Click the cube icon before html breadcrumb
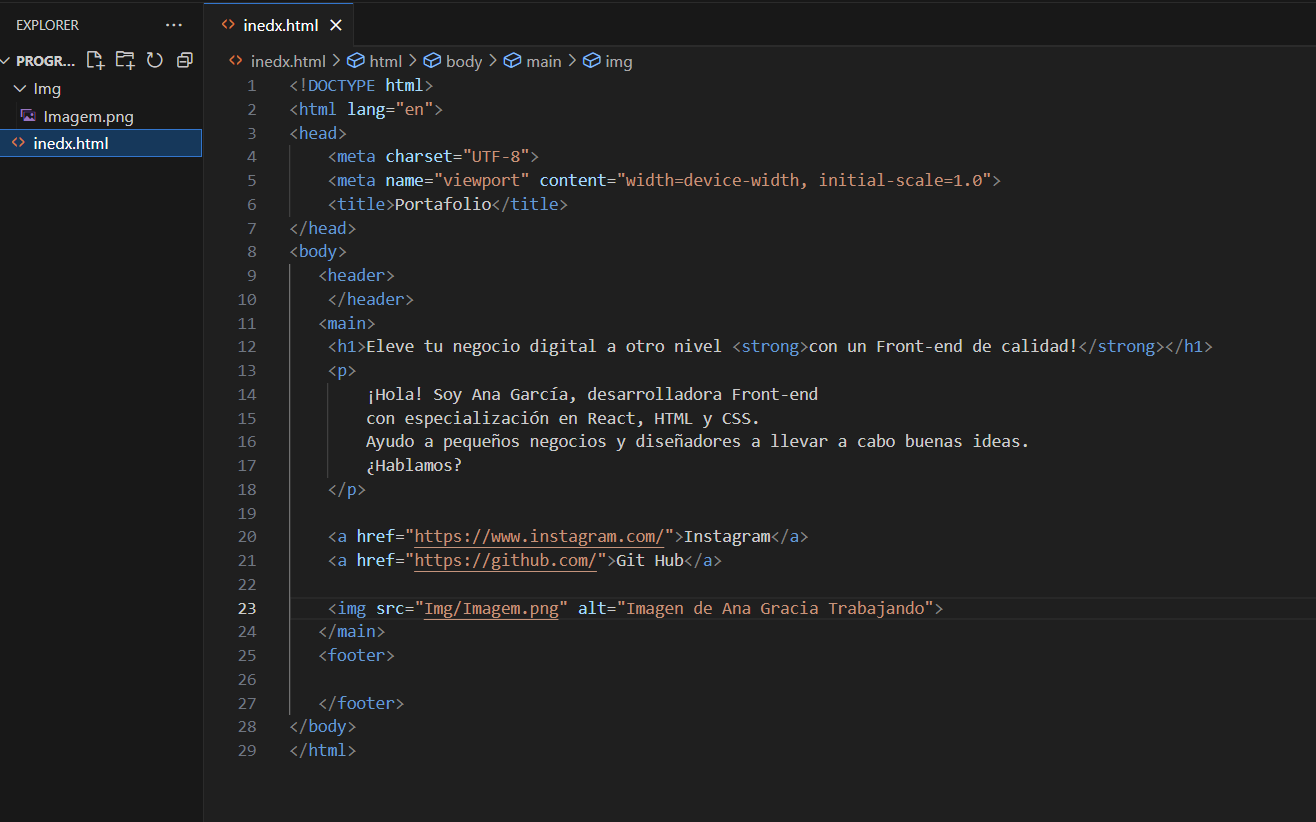 click(x=356, y=61)
